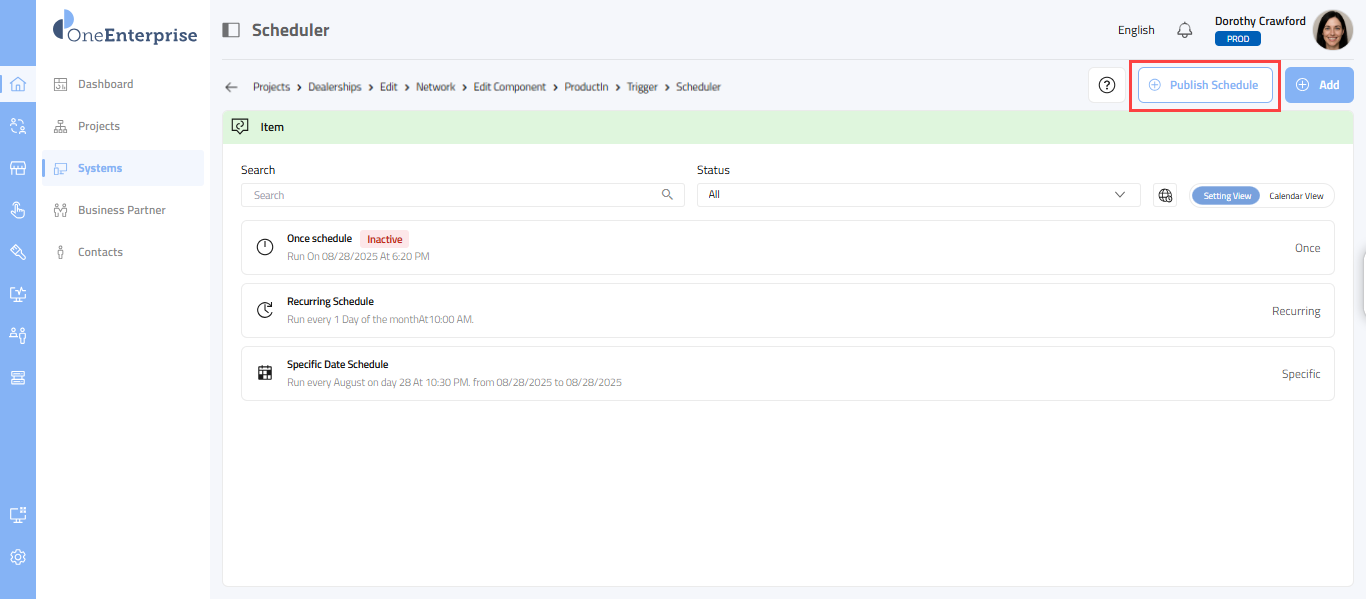1366x599 pixels.
Task: Open Business Partner menu item
Action: pos(121,210)
